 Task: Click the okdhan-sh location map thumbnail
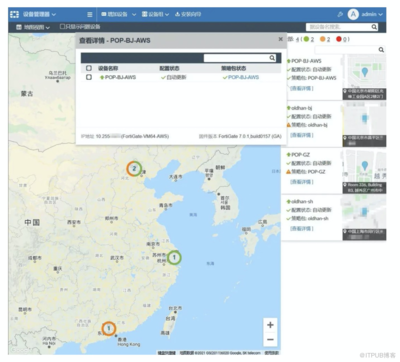(364, 218)
